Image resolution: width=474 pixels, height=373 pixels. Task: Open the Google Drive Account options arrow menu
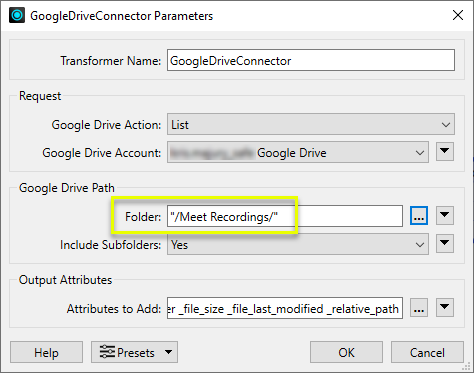[445, 151]
